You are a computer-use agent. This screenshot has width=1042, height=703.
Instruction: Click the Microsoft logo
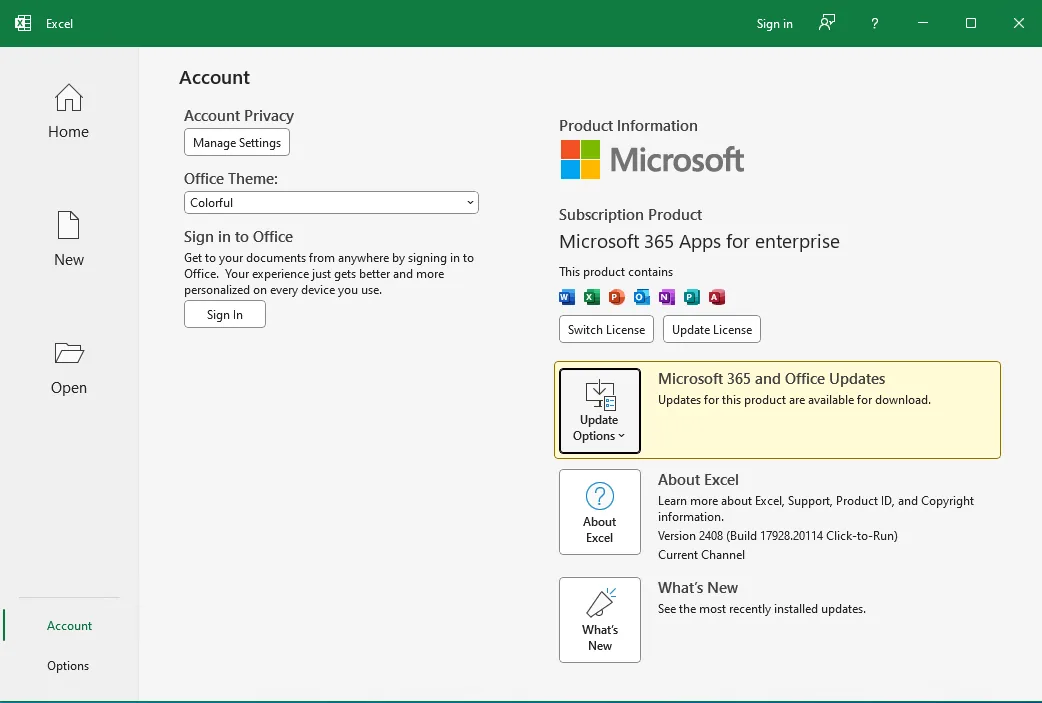(652, 159)
